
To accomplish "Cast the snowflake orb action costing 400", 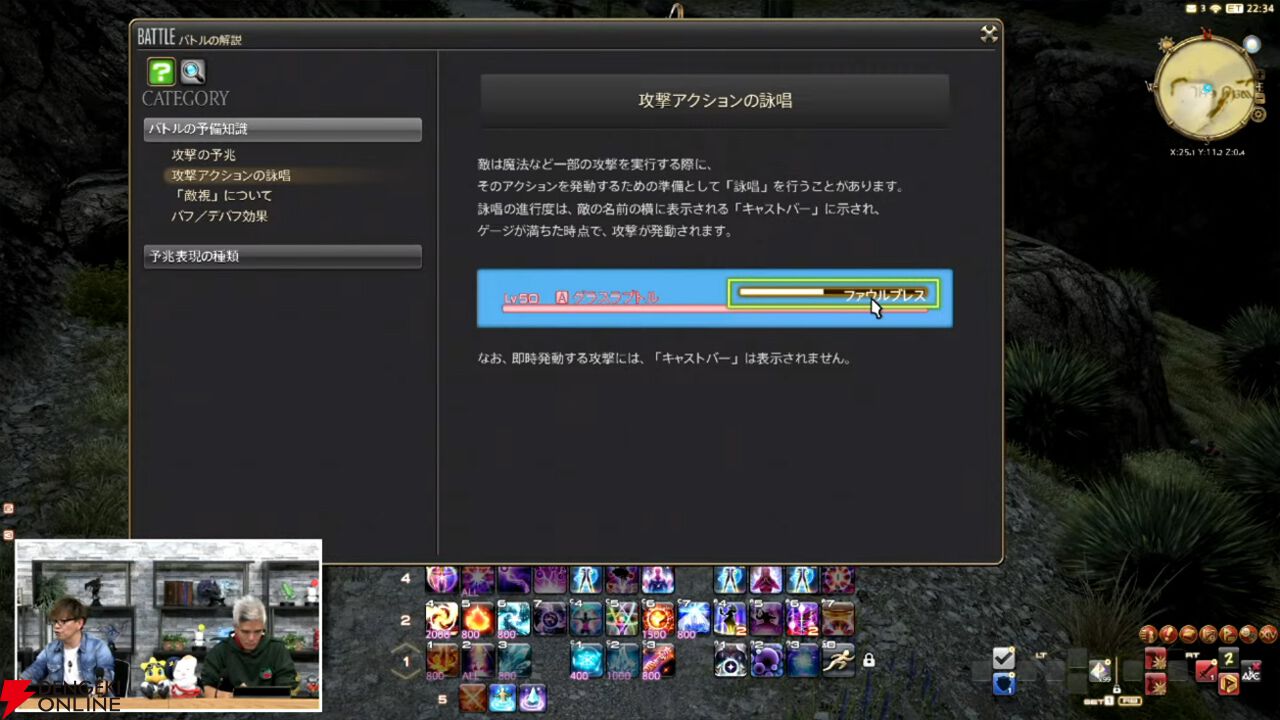I will (586, 660).
